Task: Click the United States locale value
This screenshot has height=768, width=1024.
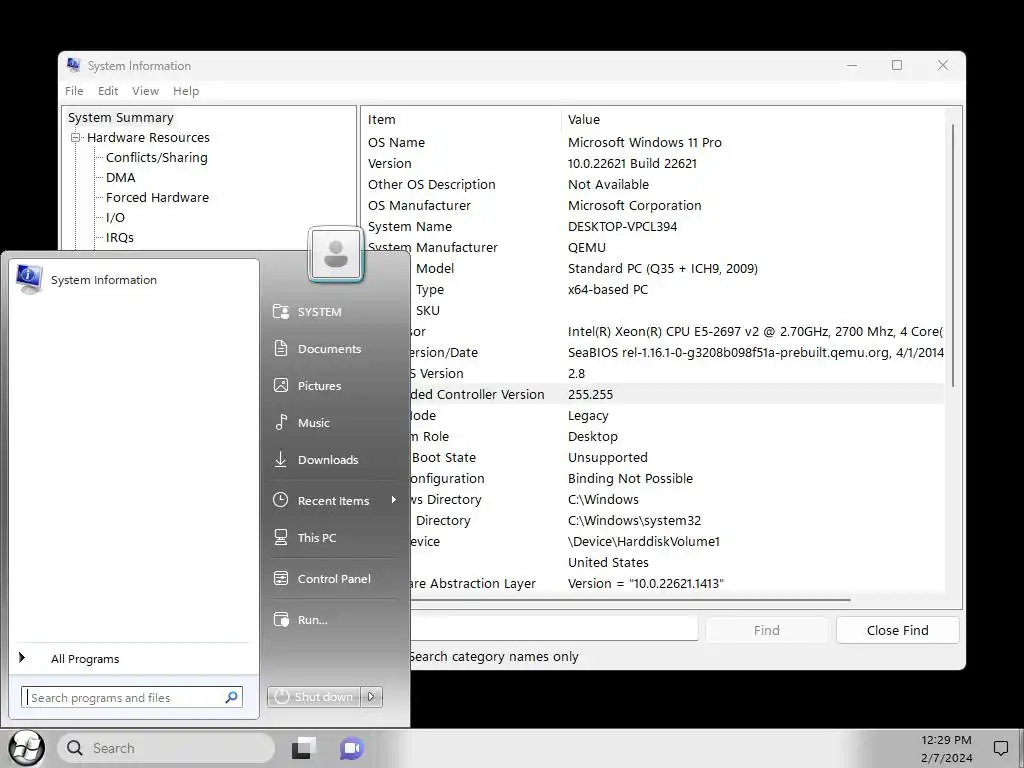Action: (x=608, y=562)
